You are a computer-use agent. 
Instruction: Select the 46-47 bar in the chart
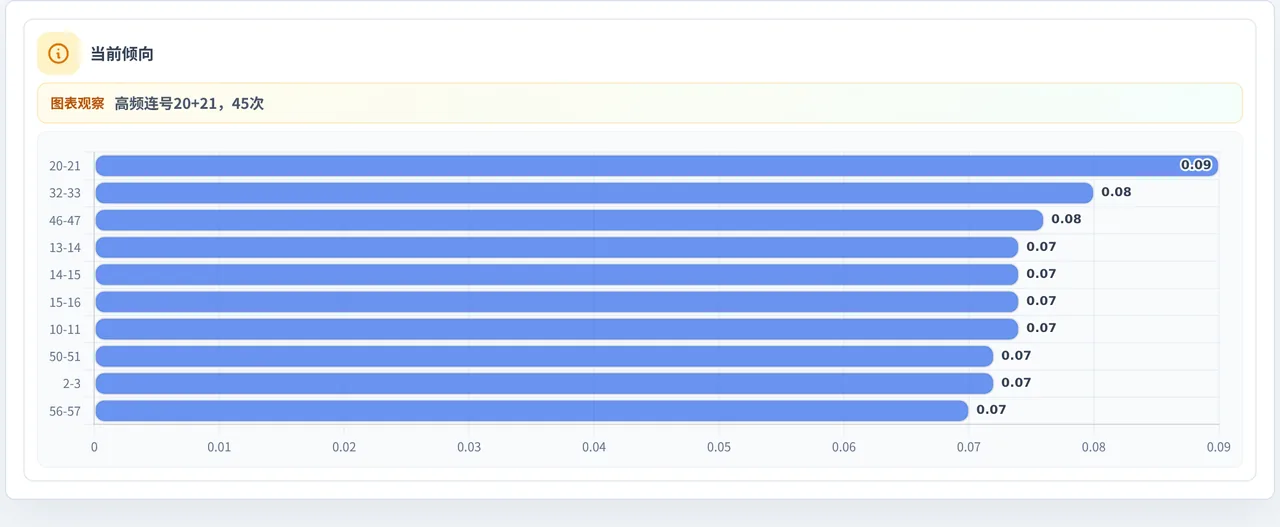coord(569,220)
